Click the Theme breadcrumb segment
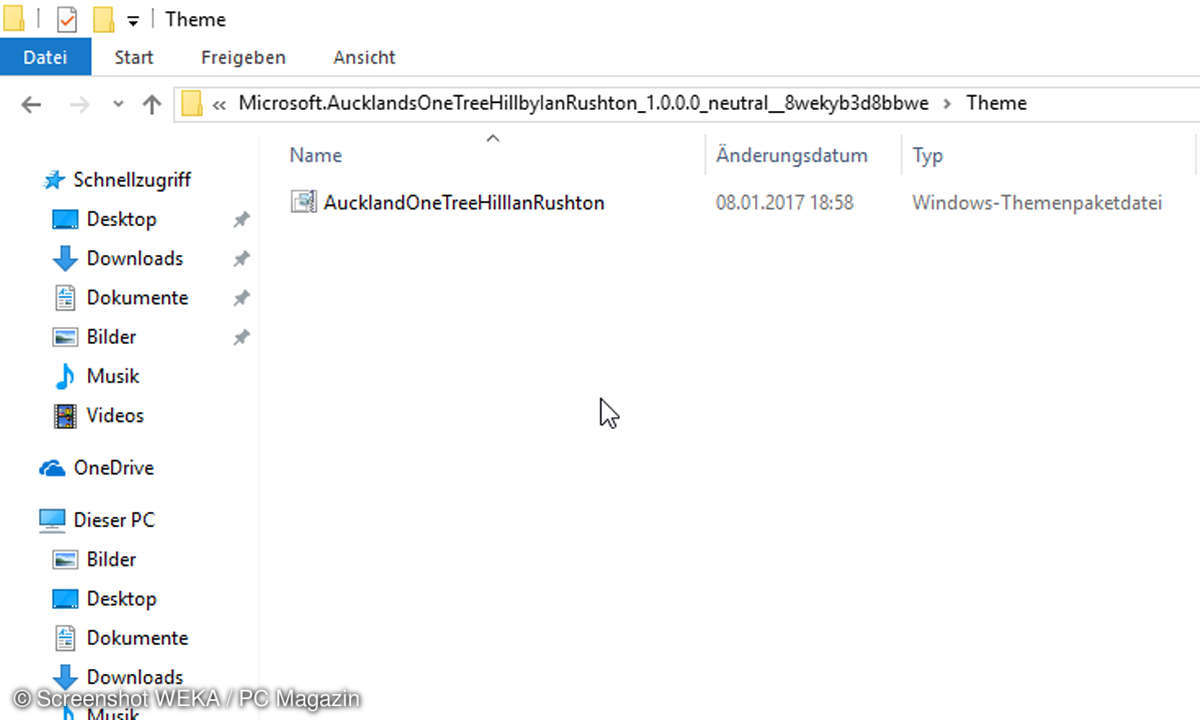The image size is (1200, 720). pyautogui.click(x=996, y=103)
